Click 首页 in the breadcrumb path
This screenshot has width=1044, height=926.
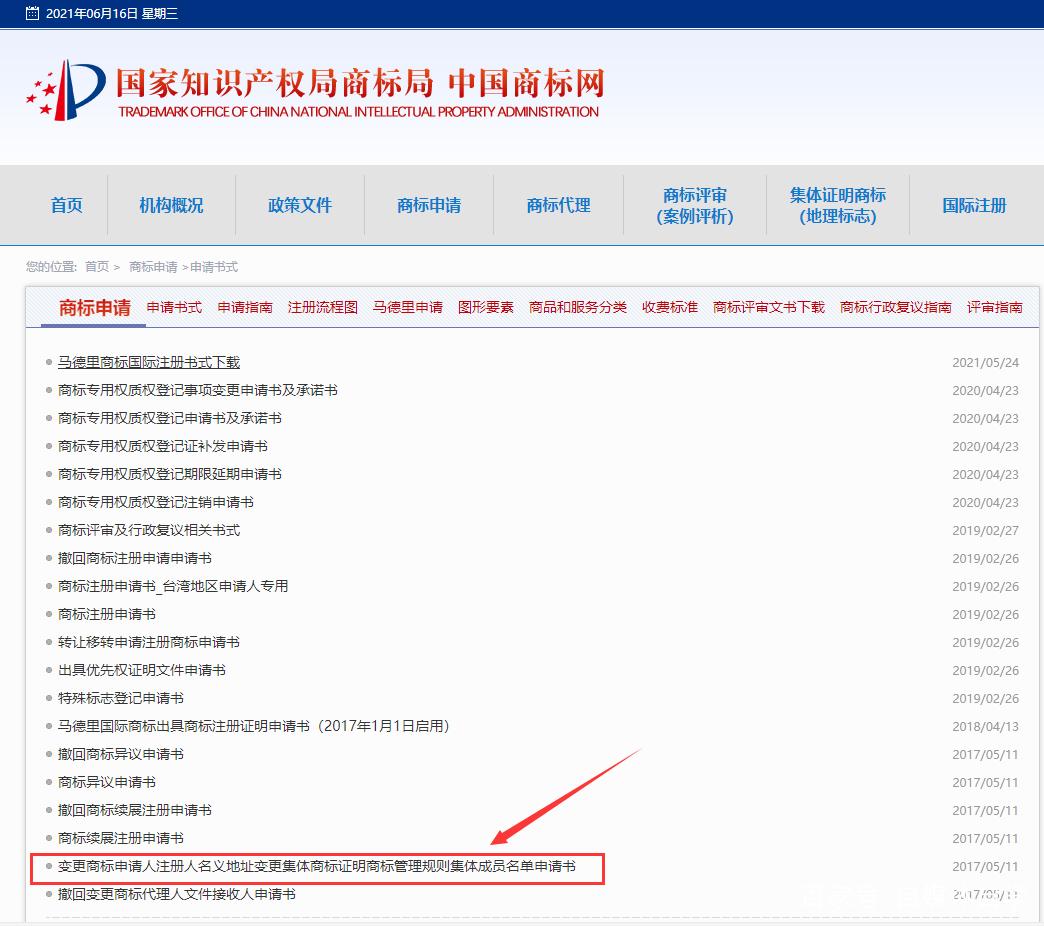[x=97, y=267]
